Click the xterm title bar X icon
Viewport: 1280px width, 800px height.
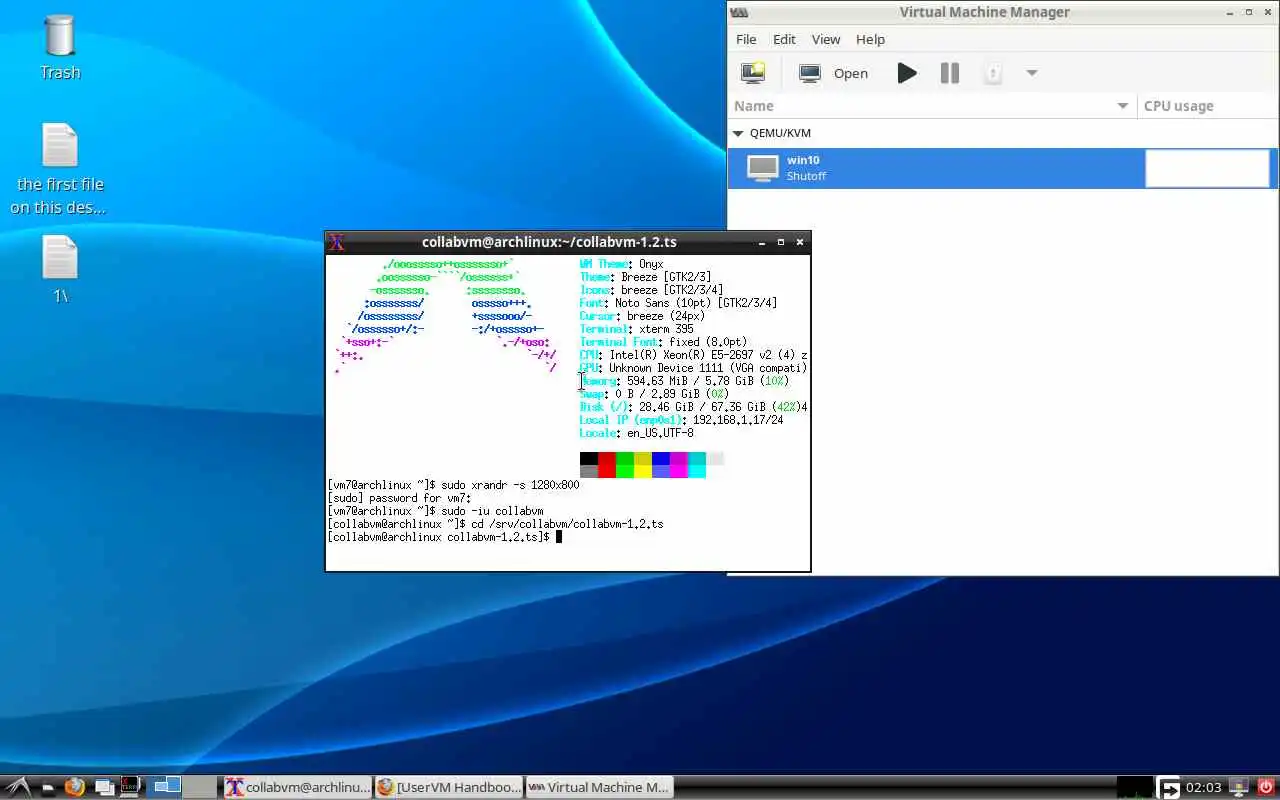click(x=337, y=242)
